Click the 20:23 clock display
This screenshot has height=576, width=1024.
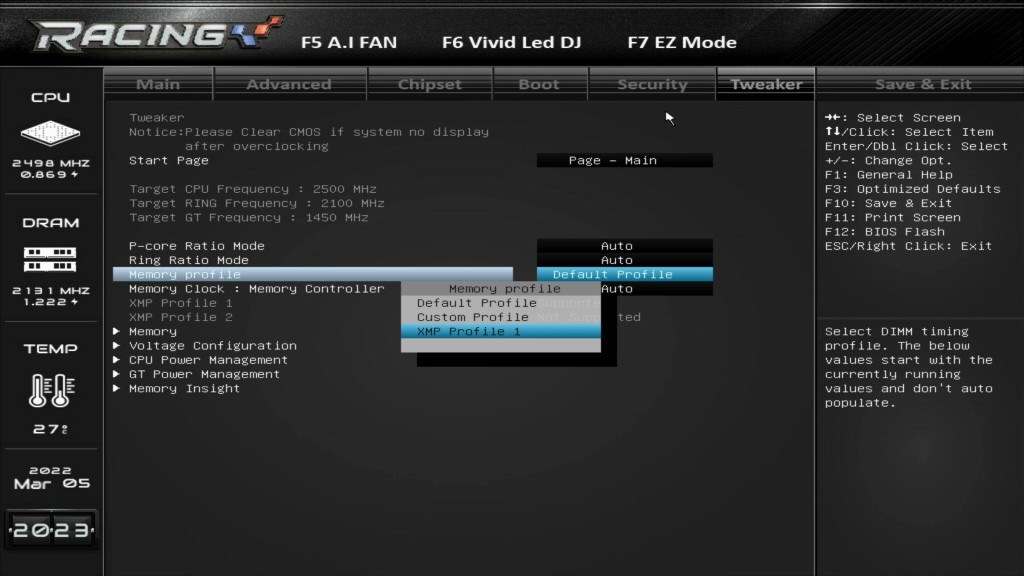[52, 530]
